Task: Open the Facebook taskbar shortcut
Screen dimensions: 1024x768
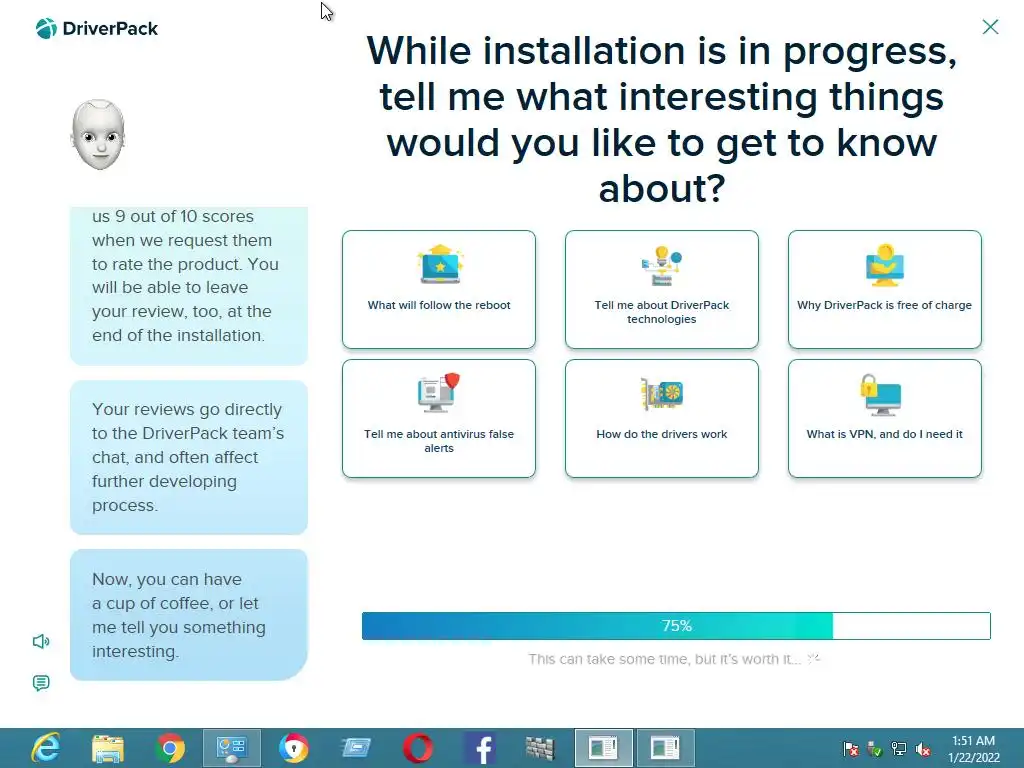Action: point(480,748)
